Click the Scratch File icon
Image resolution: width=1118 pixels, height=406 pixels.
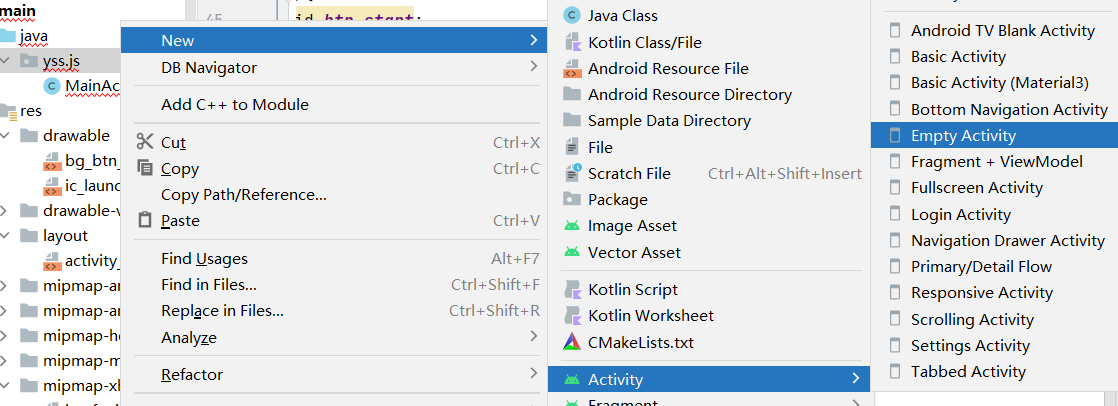572,173
